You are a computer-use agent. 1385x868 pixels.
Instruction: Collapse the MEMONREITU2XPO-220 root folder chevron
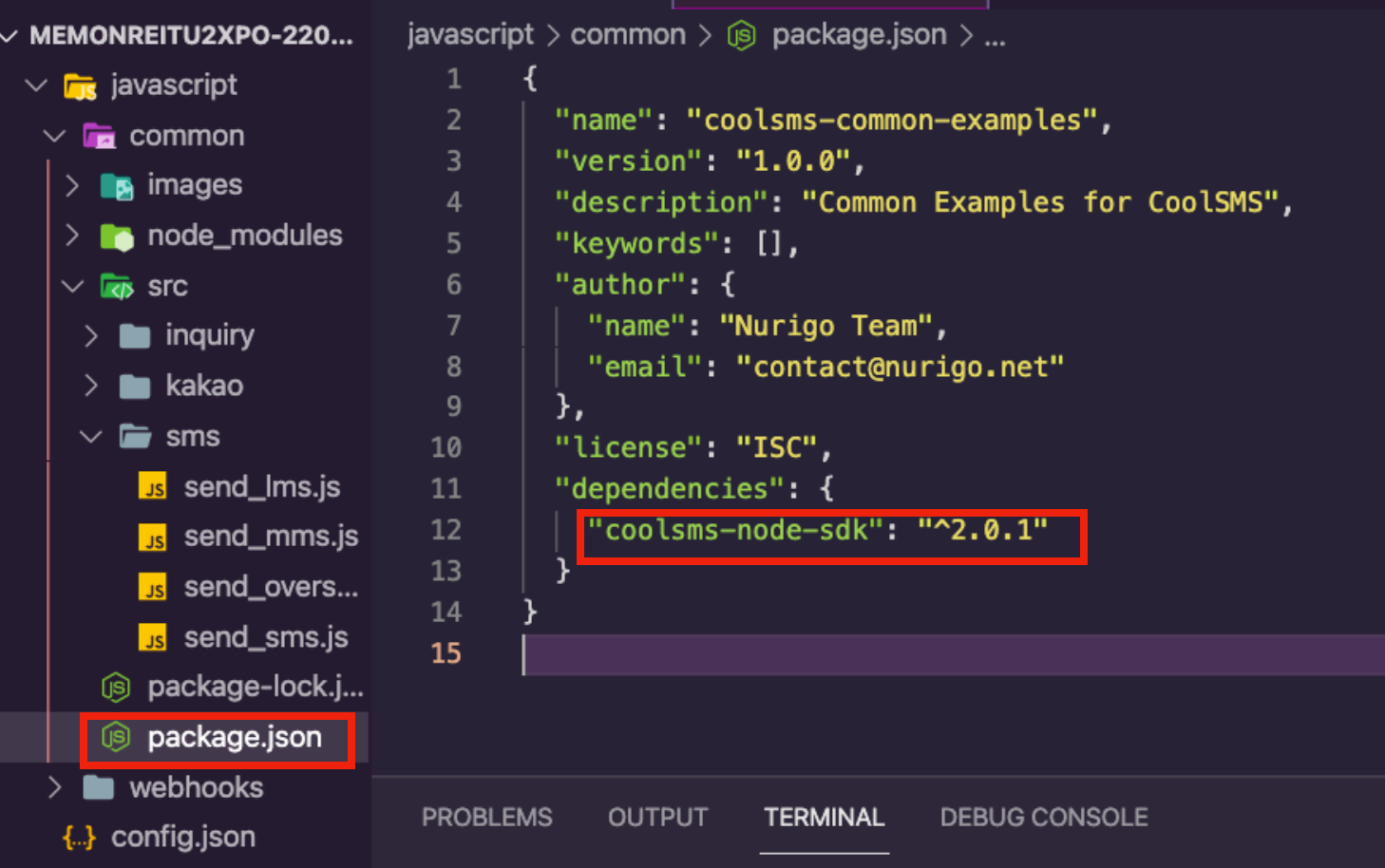click(x=9, y=36)
